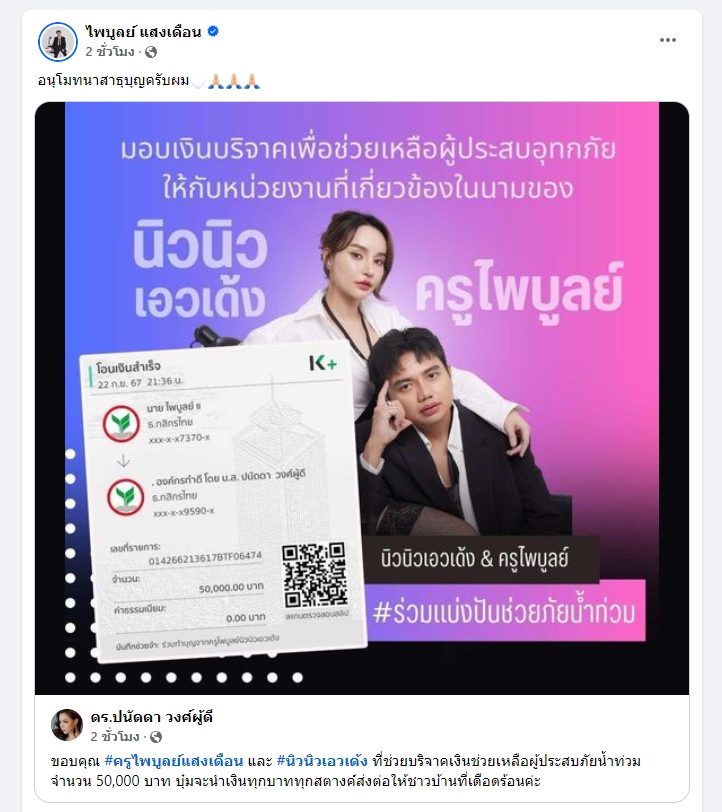
Task: Click shared post 2 ชั่วโมง timestamp
Action: pyautogui.click(x=115, y=737)
